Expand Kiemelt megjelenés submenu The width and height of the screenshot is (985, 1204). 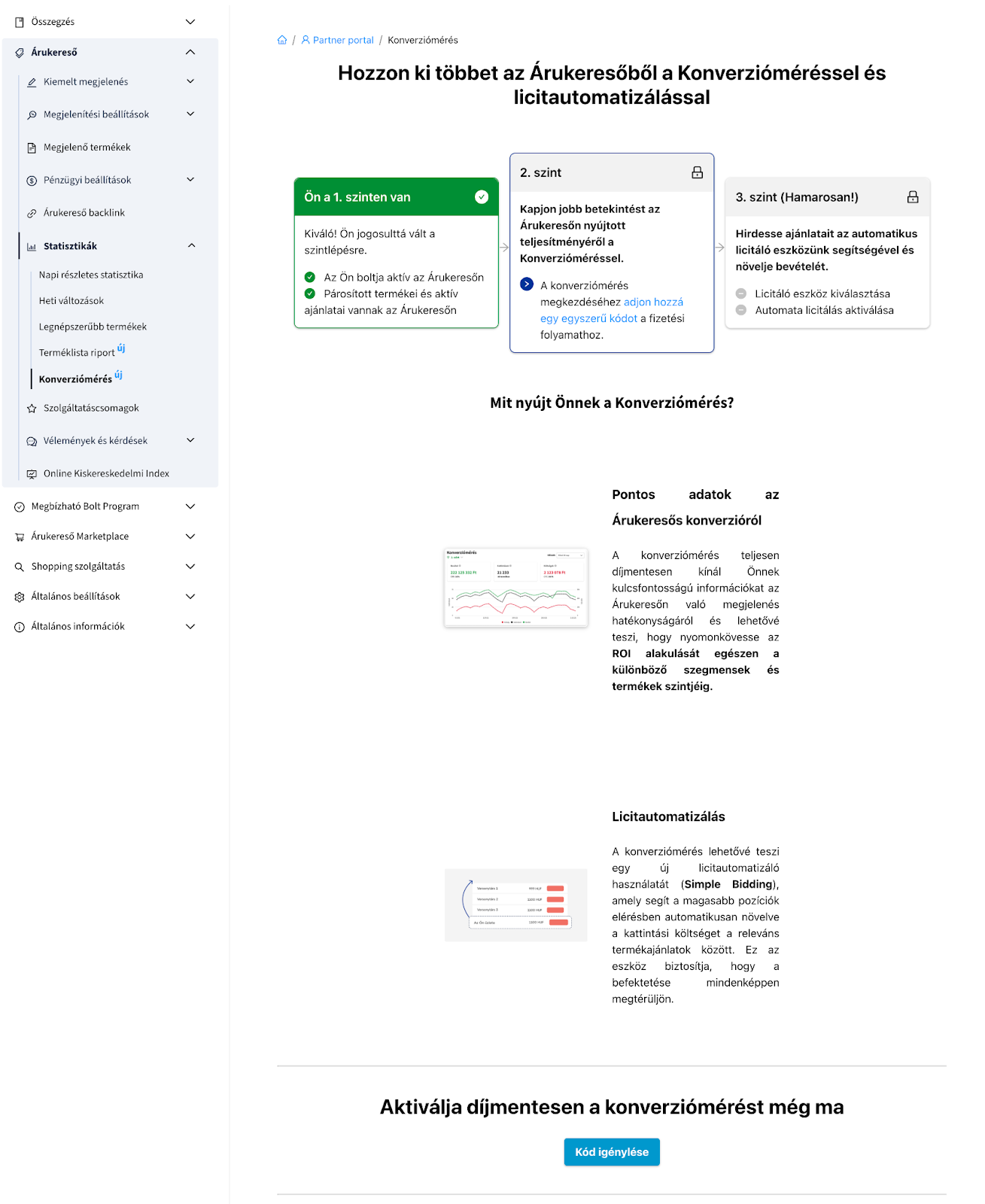pyautogui.click(x=190, y=81)
